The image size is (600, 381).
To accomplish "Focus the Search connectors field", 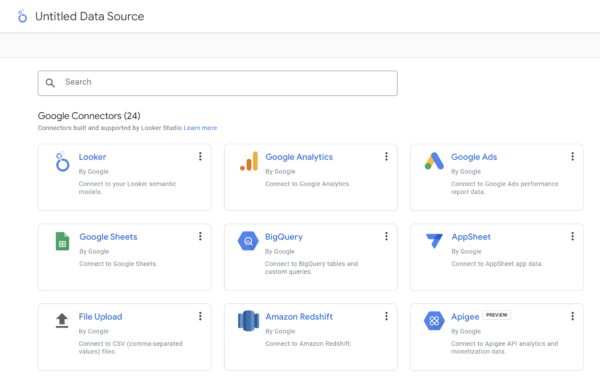I will point(218,83).
